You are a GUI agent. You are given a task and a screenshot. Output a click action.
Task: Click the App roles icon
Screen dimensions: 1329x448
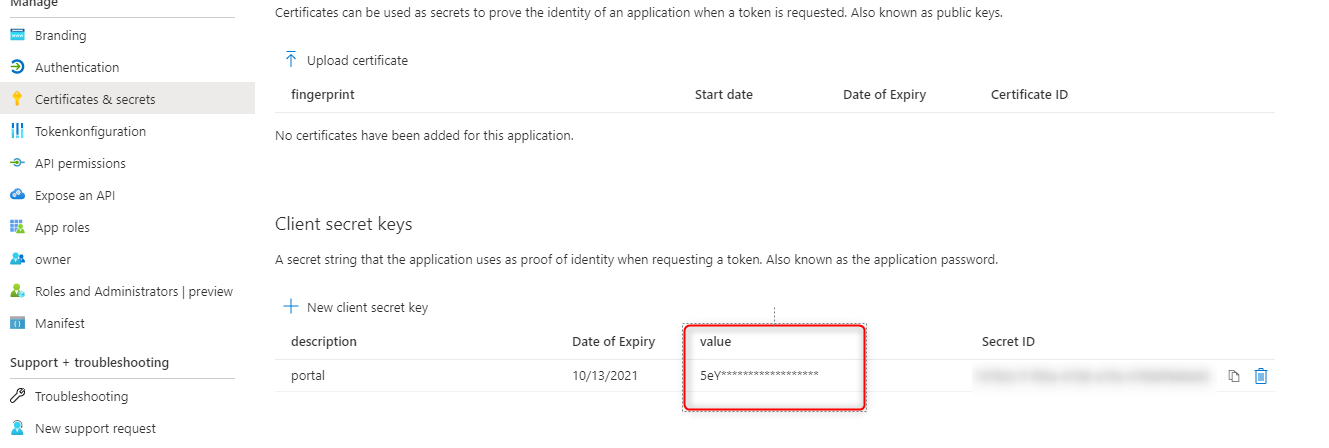[x=17, y=227]
